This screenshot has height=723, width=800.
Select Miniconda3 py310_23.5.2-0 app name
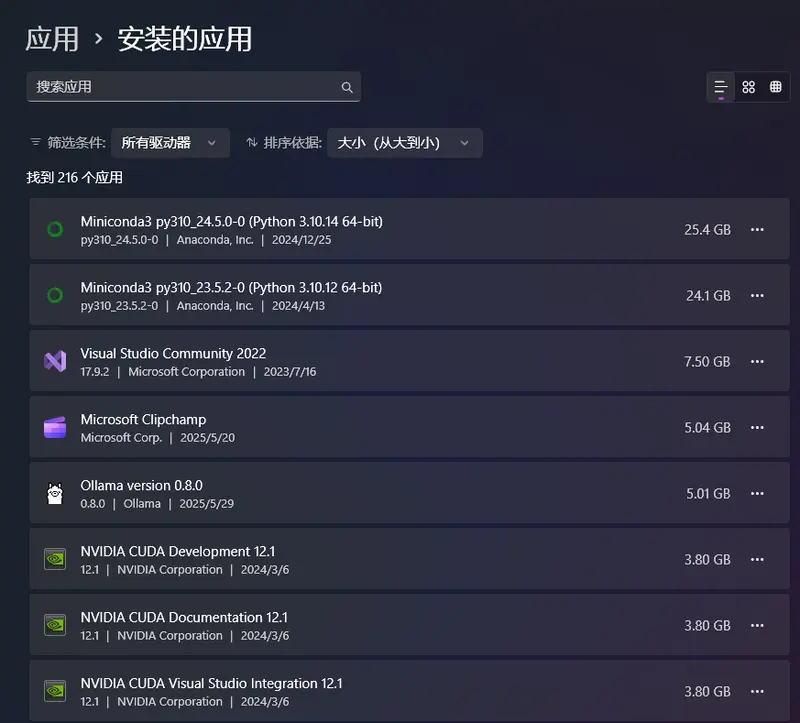pos(231,288)
